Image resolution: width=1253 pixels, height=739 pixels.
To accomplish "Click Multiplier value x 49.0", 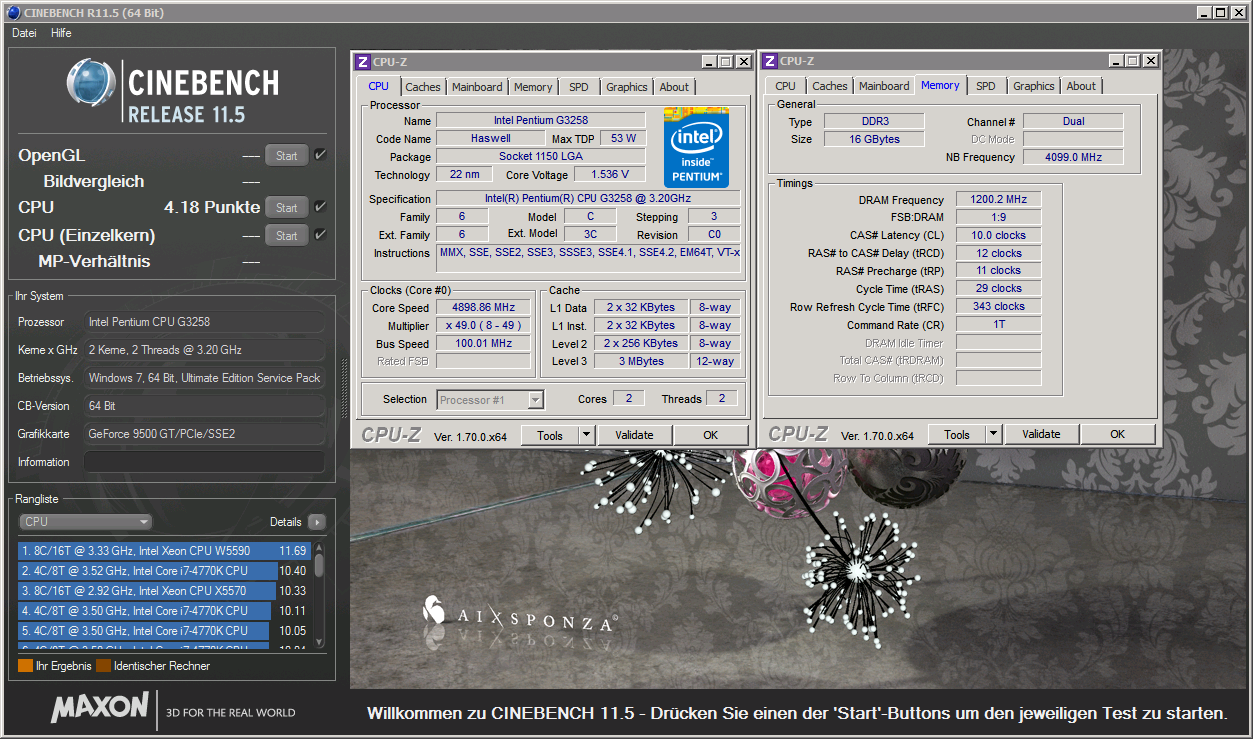I will click(x=485, y=326).
